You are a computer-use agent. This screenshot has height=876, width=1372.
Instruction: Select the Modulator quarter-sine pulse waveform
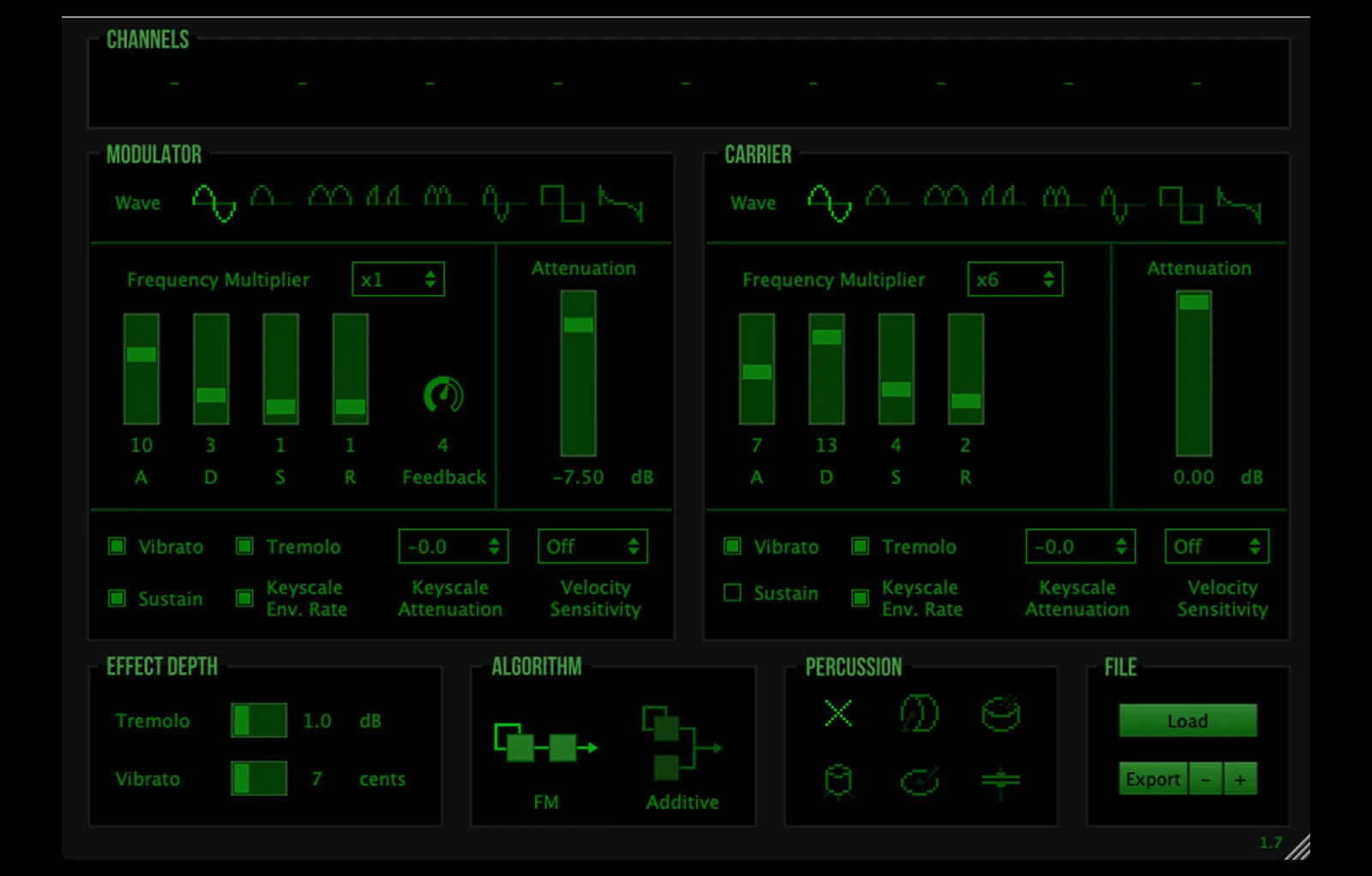(x=388, y=197)
